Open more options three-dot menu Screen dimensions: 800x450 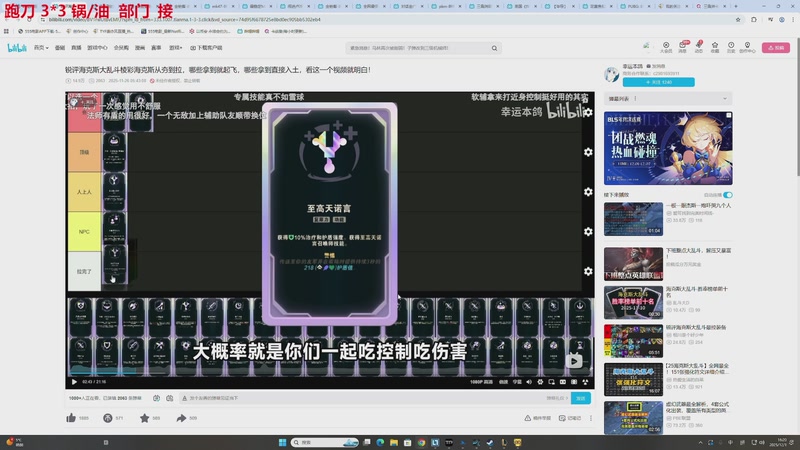[x=591, y=418]
